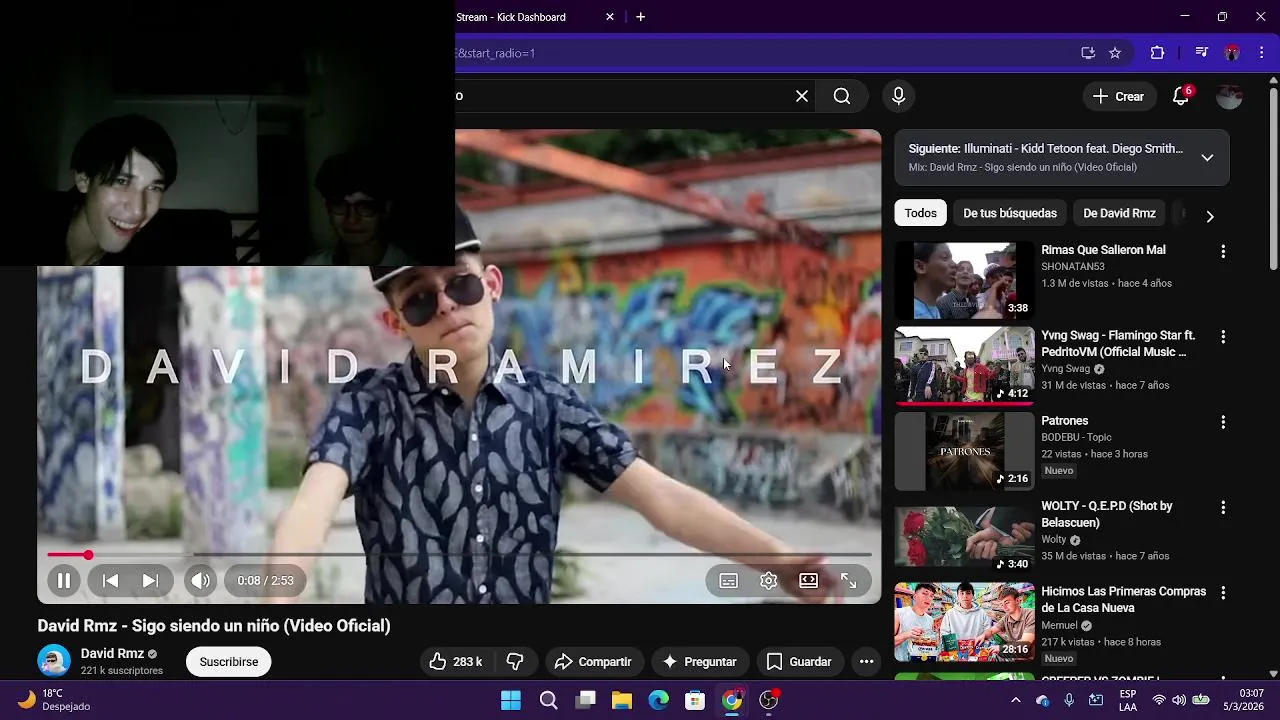Close the Kick Dashboard tab
The height and width of the screenshot is (720, 1280).
coord(610,17)
